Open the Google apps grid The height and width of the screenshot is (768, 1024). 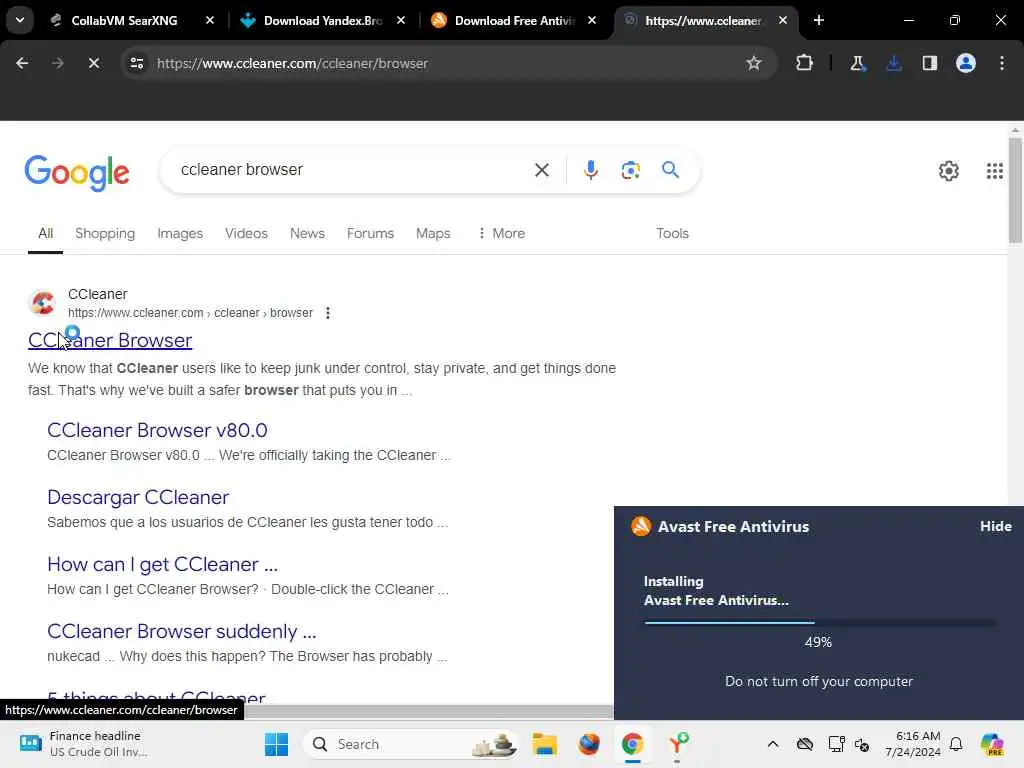[995, 171]
